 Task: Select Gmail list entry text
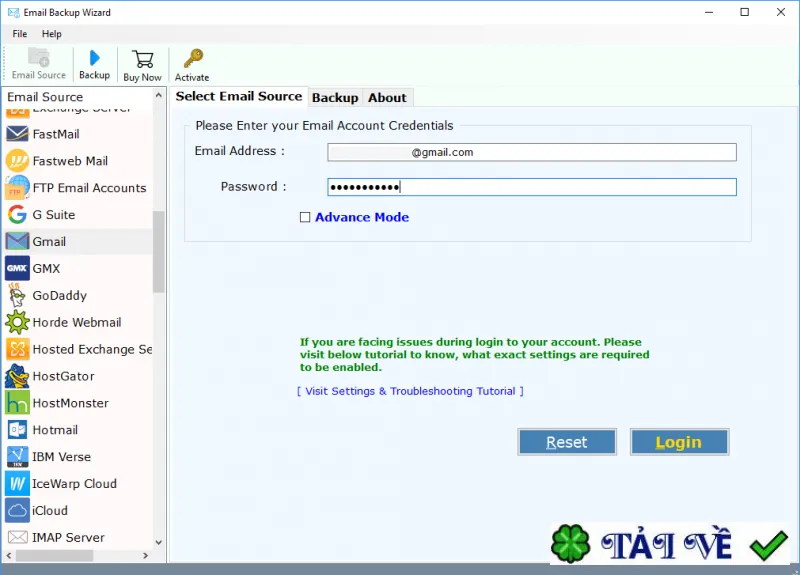click(x=49, y=242)
